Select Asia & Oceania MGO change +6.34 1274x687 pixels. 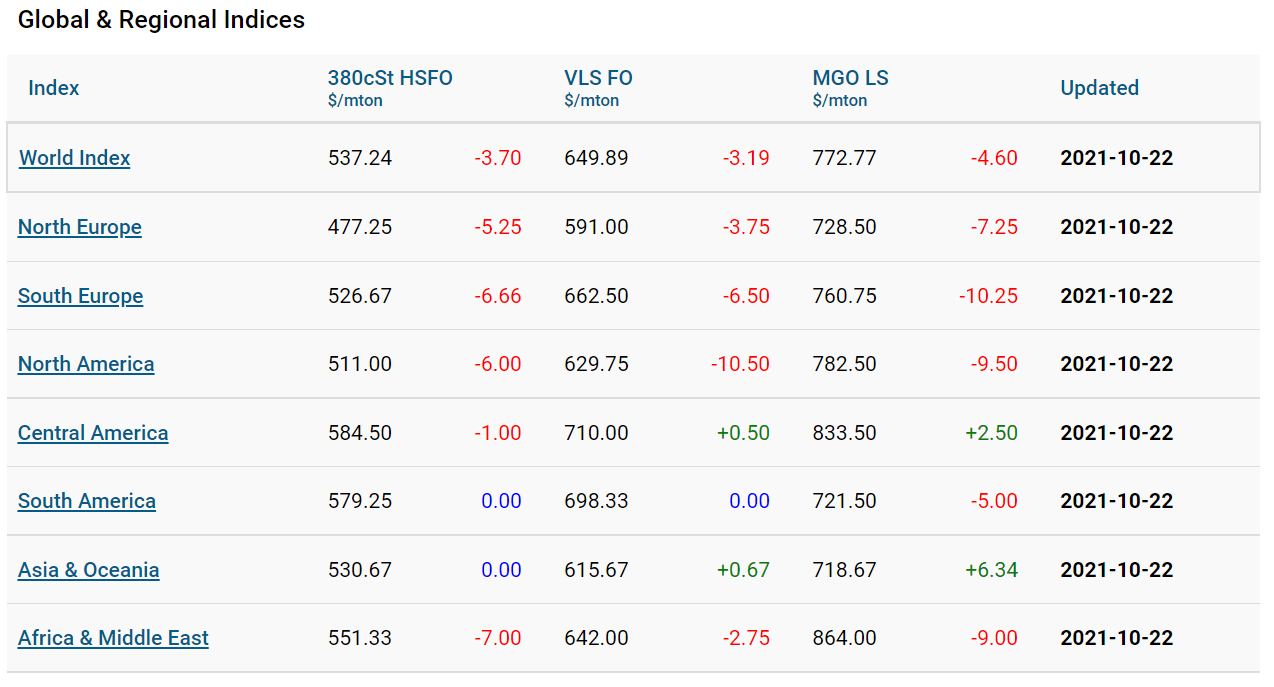[x=991, y=570]
